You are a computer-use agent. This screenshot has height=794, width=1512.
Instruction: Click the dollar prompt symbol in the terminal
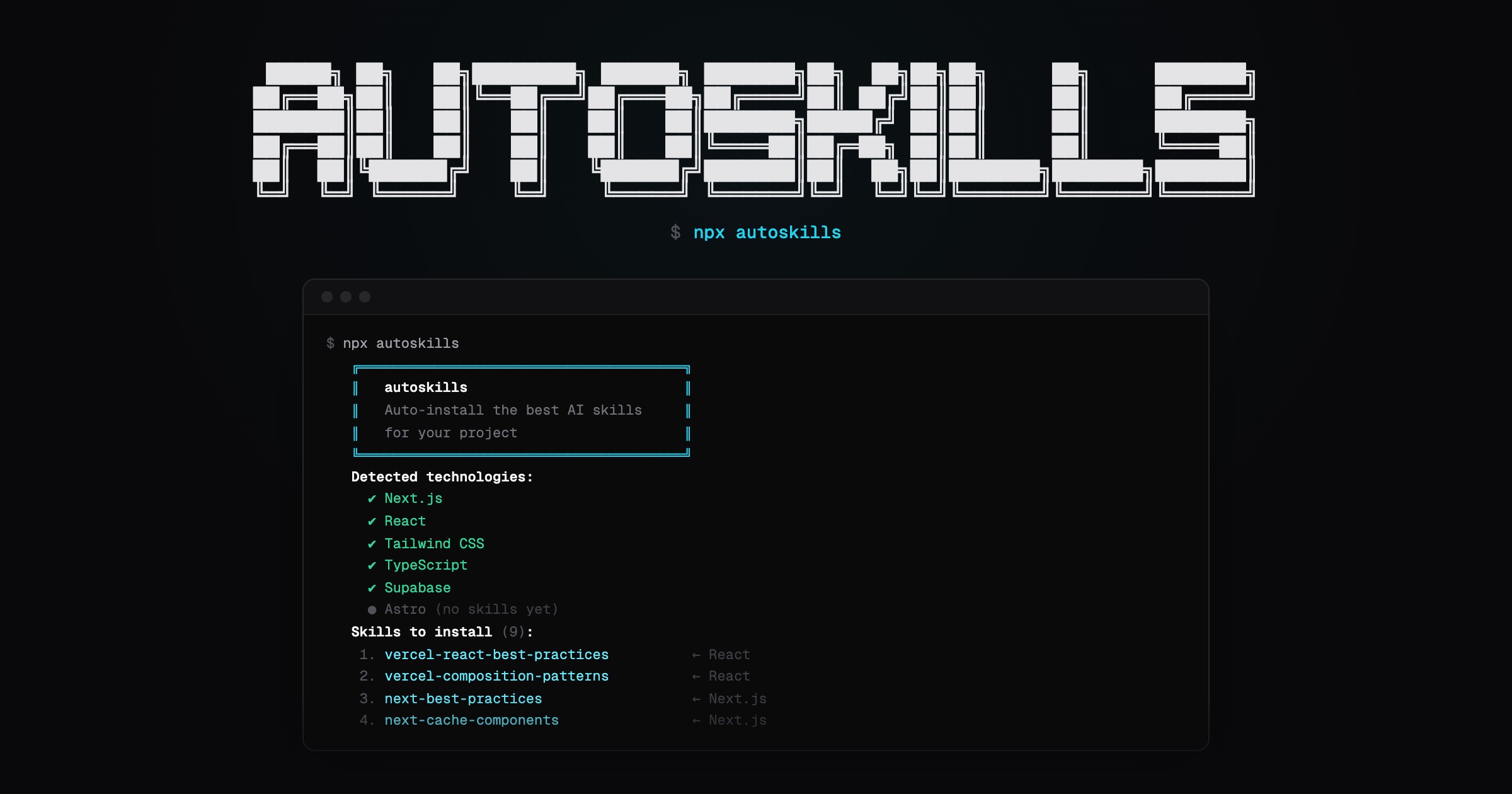pos(330,343)
